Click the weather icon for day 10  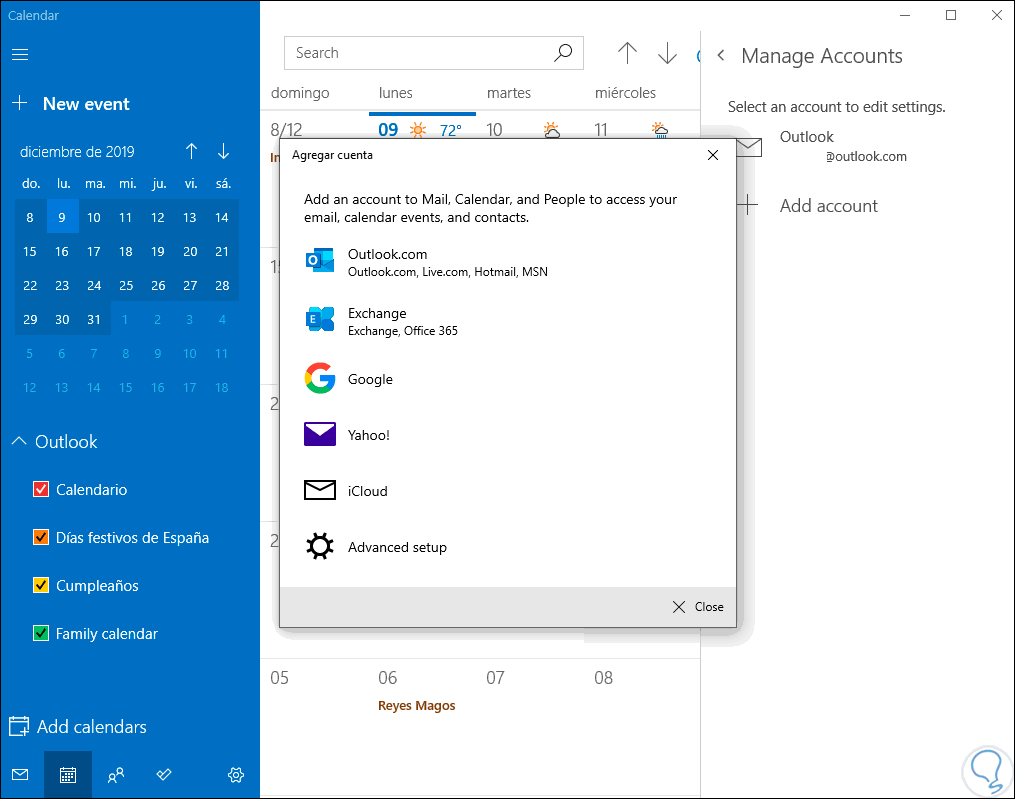552,130
